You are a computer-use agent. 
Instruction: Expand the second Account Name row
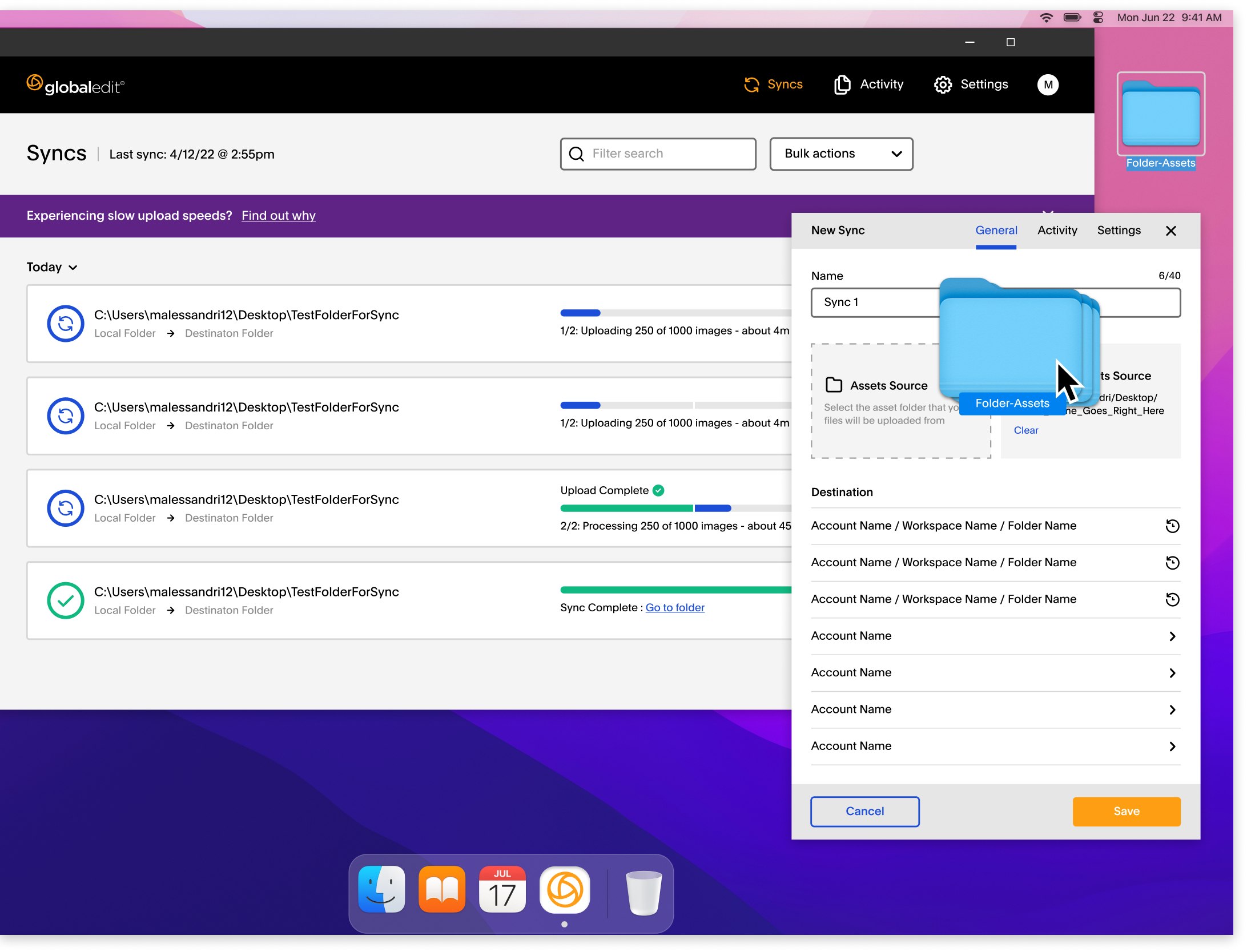tap(995, 673)
